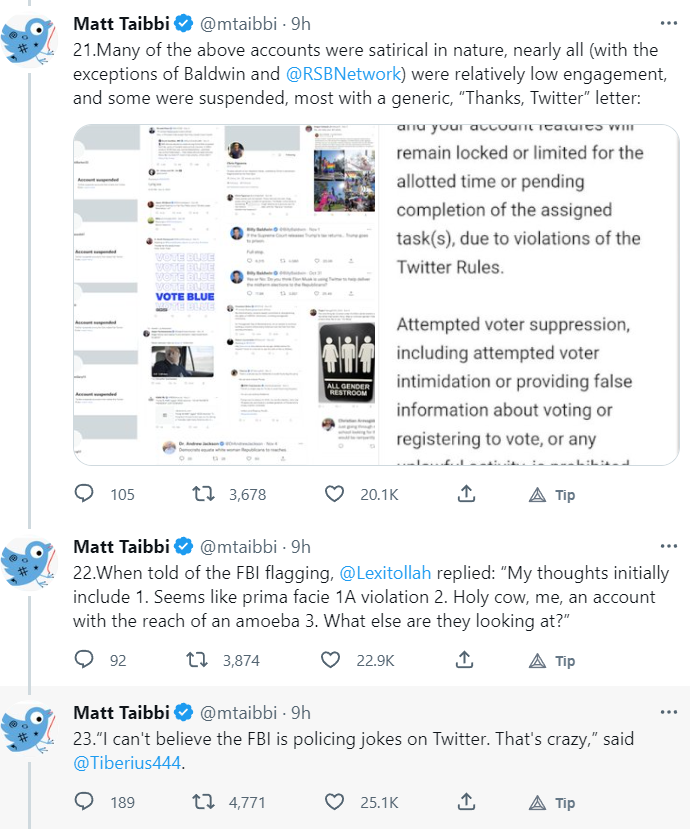Image resolution: width=690 pixels, height=829 pixels.
Task: Like the tweet with 22.9K likes
Action: pos(334,660)
